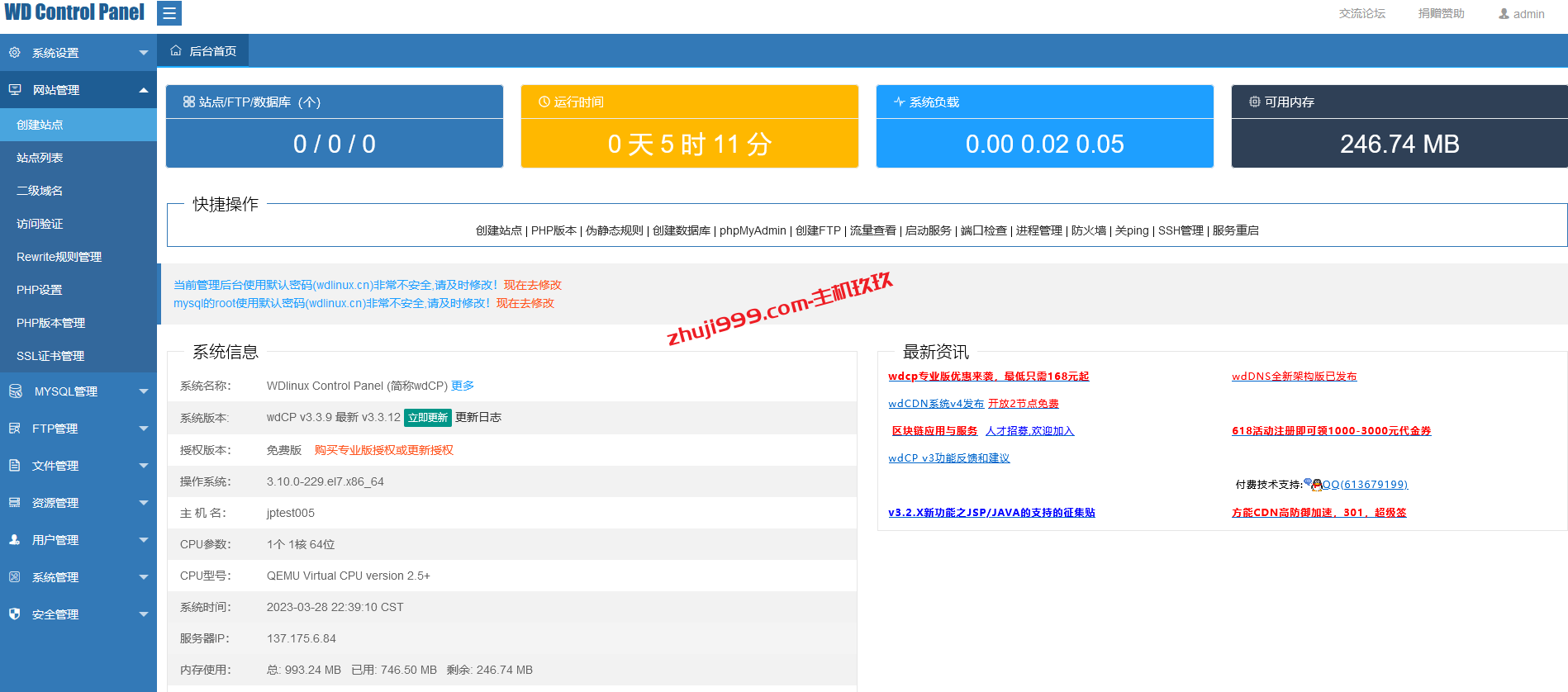Open the 创建站点 sidebar item
The image size is (1568, 692).
coord(78,125)
